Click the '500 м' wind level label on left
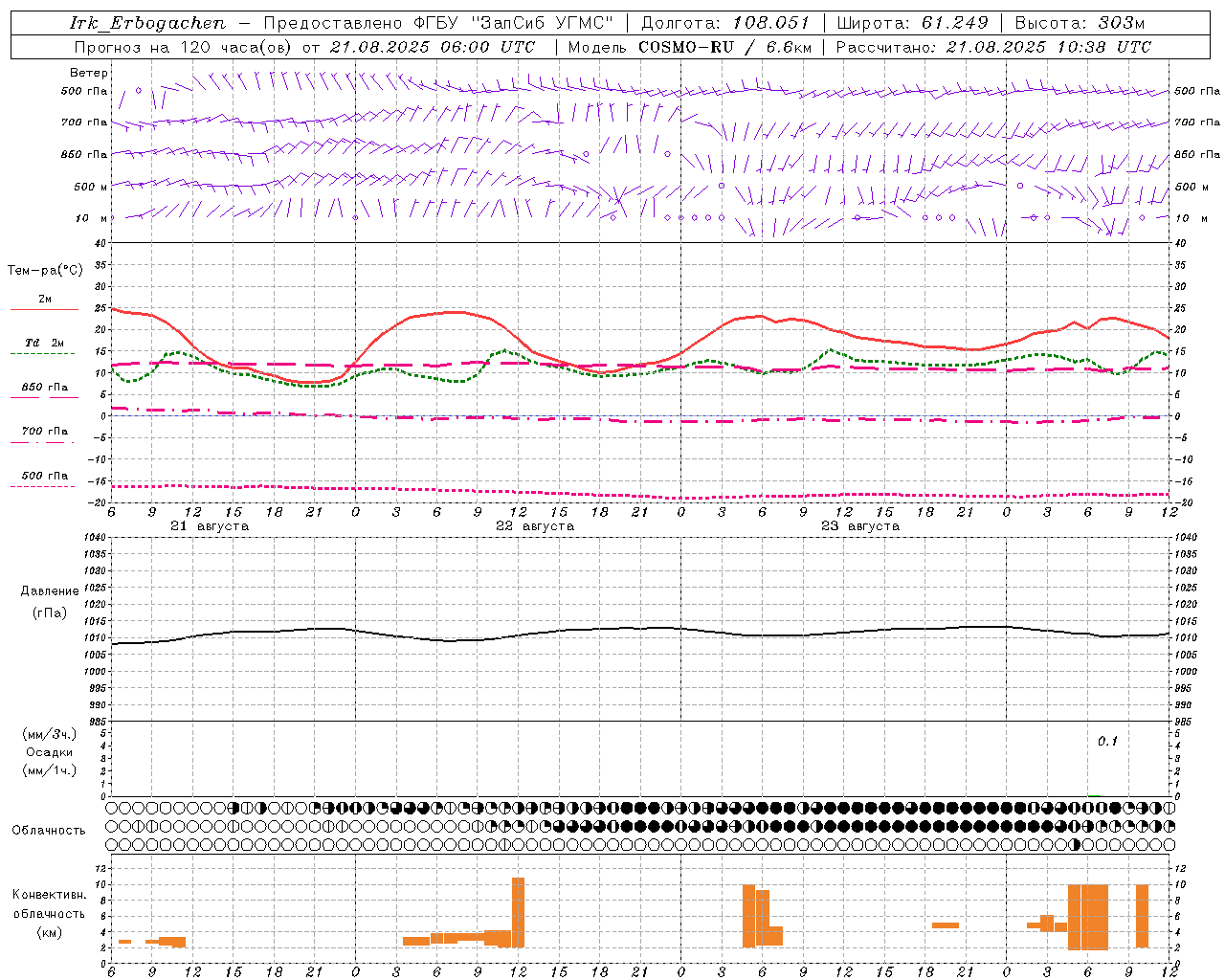This screenshot has height=980, width=1225. [x=92, y=187]
